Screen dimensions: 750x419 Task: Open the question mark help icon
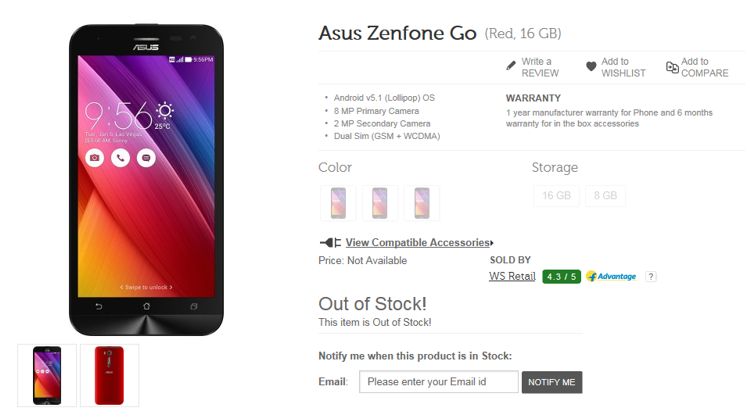click(x=651, y=276)
